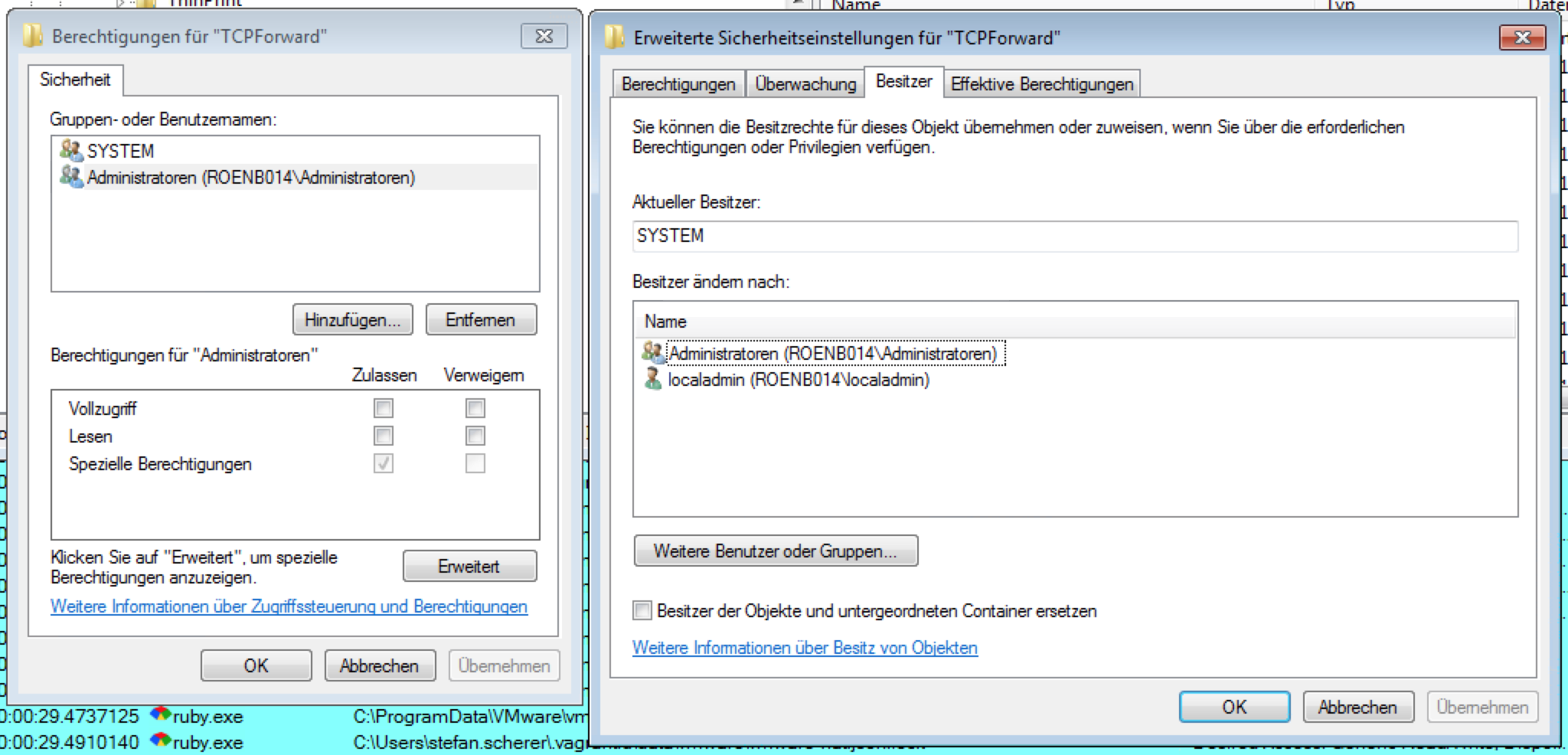This screenshot has width=1568, height=755.
Task: Click C:\ProgramData\VMware path in background list
Action: 470,716
